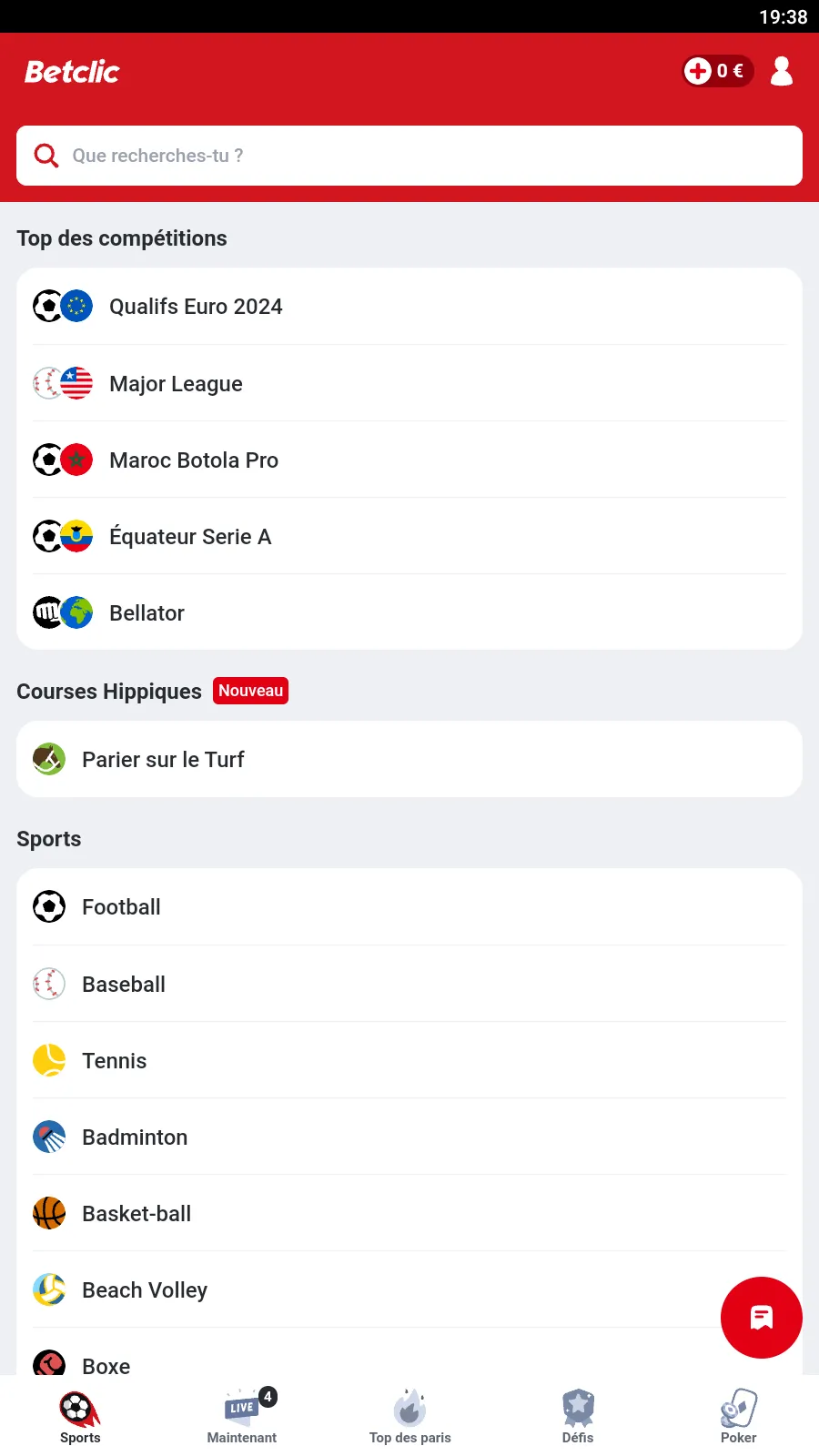The height and width of the screenshot is (1456, 819).
Task: Tap the Tennis ball icon
Action: pos(49,1060)
